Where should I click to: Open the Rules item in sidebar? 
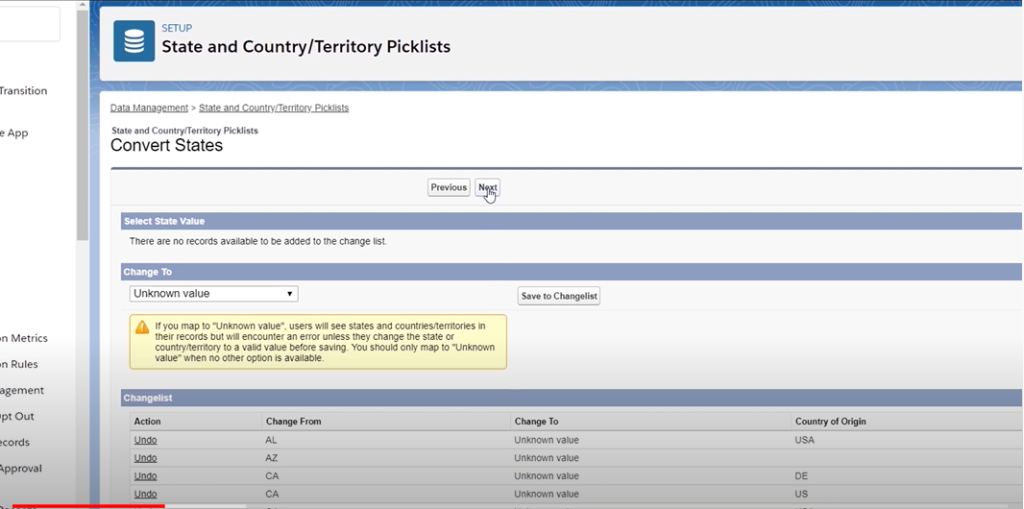(20, 364)
